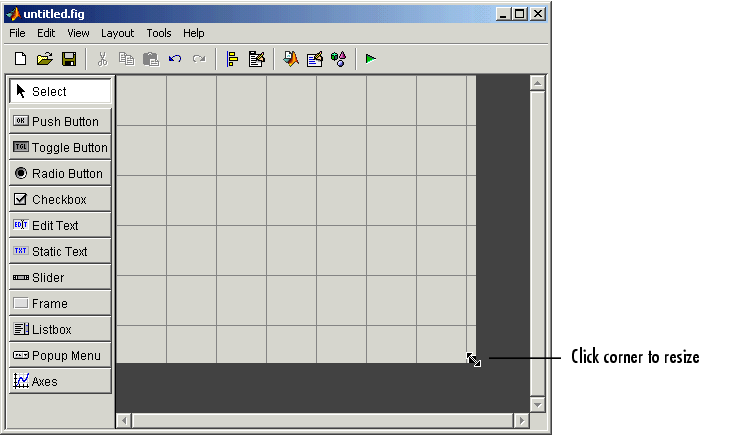Click the New file toolbar icon

[20, 59]
